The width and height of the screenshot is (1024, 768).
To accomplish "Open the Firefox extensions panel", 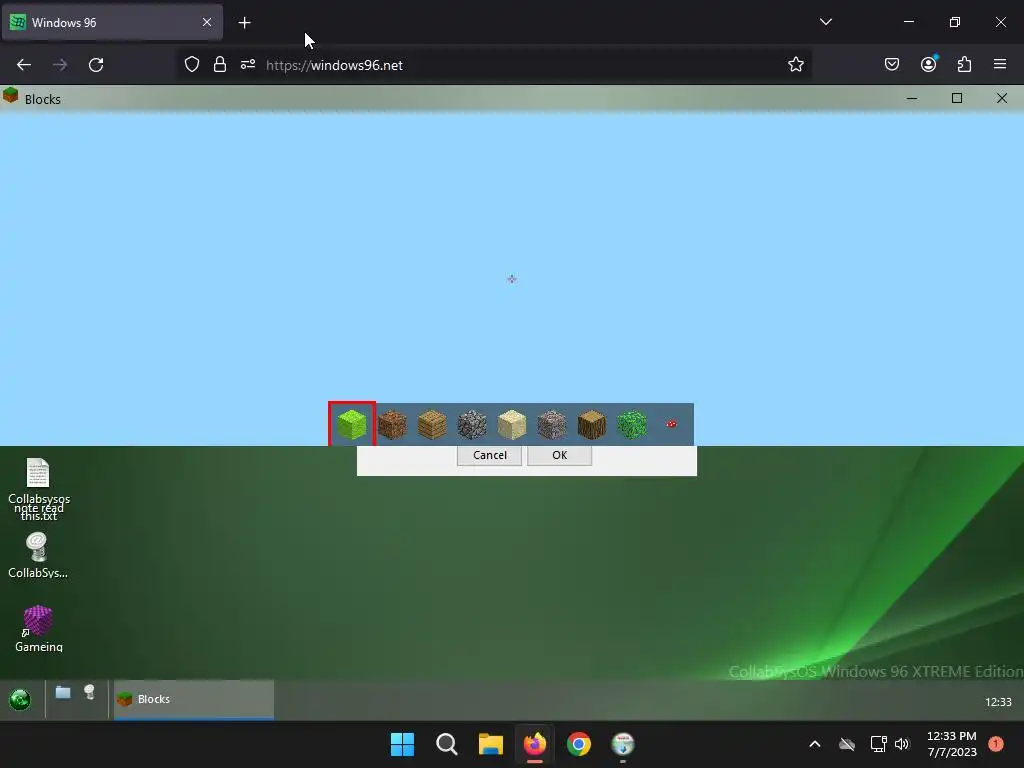I will coord(964,65).
